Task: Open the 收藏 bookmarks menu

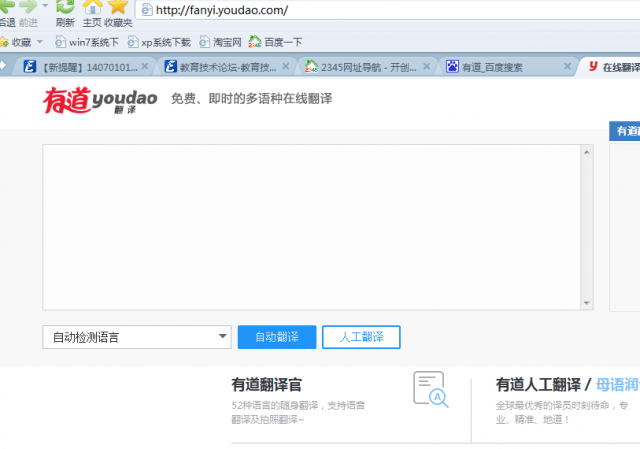Action: 21,42
